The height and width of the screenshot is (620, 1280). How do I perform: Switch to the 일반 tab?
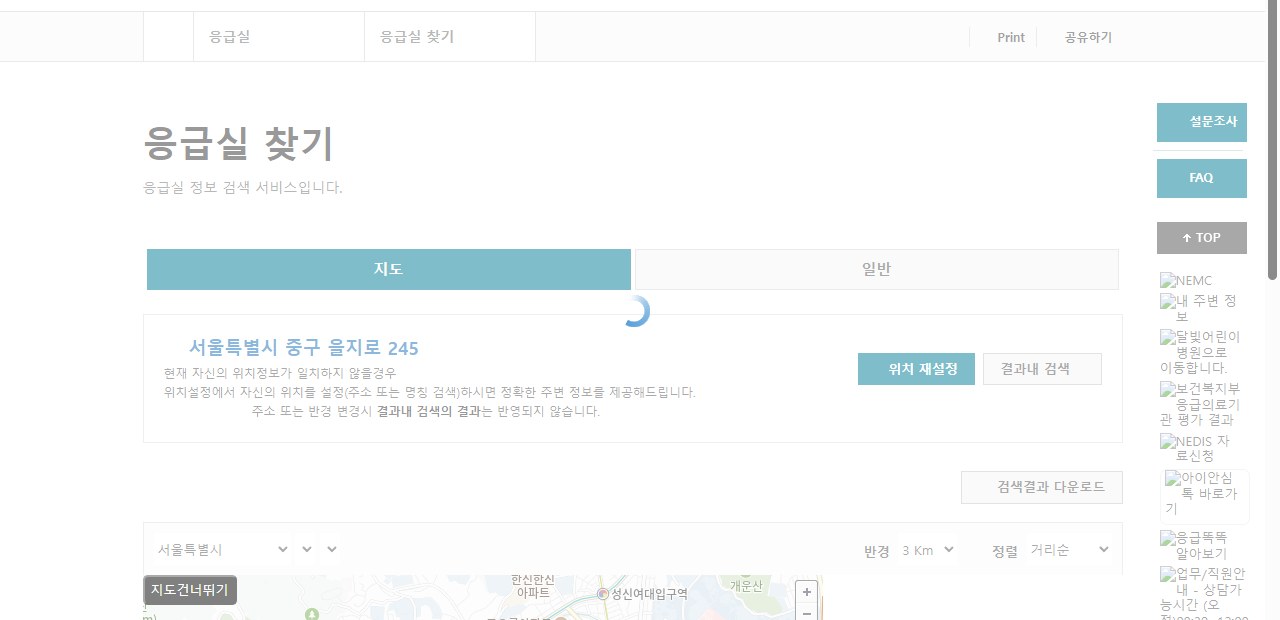[877, 269]
